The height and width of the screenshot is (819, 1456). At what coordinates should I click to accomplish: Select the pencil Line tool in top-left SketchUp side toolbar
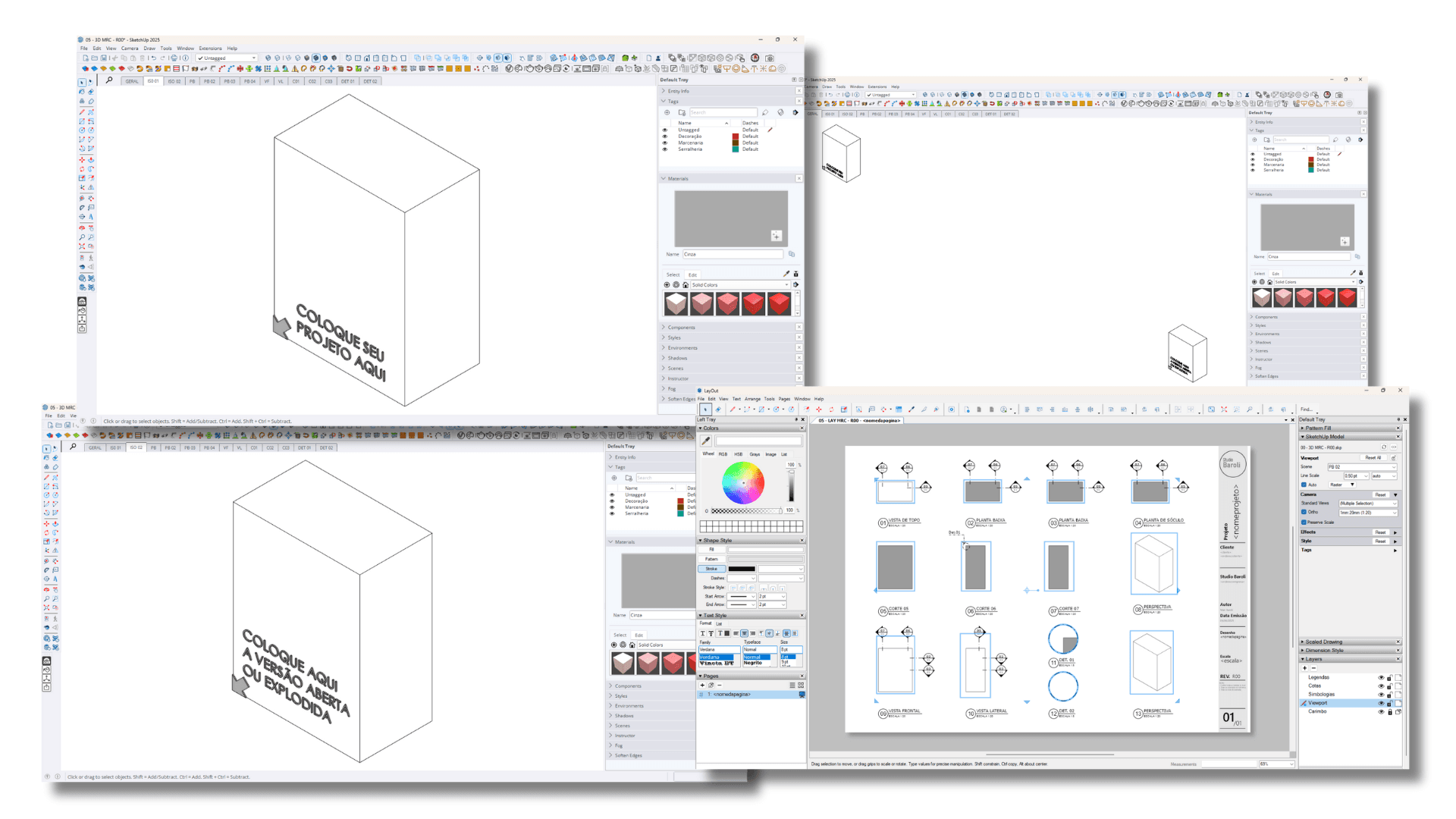point(83,111)
